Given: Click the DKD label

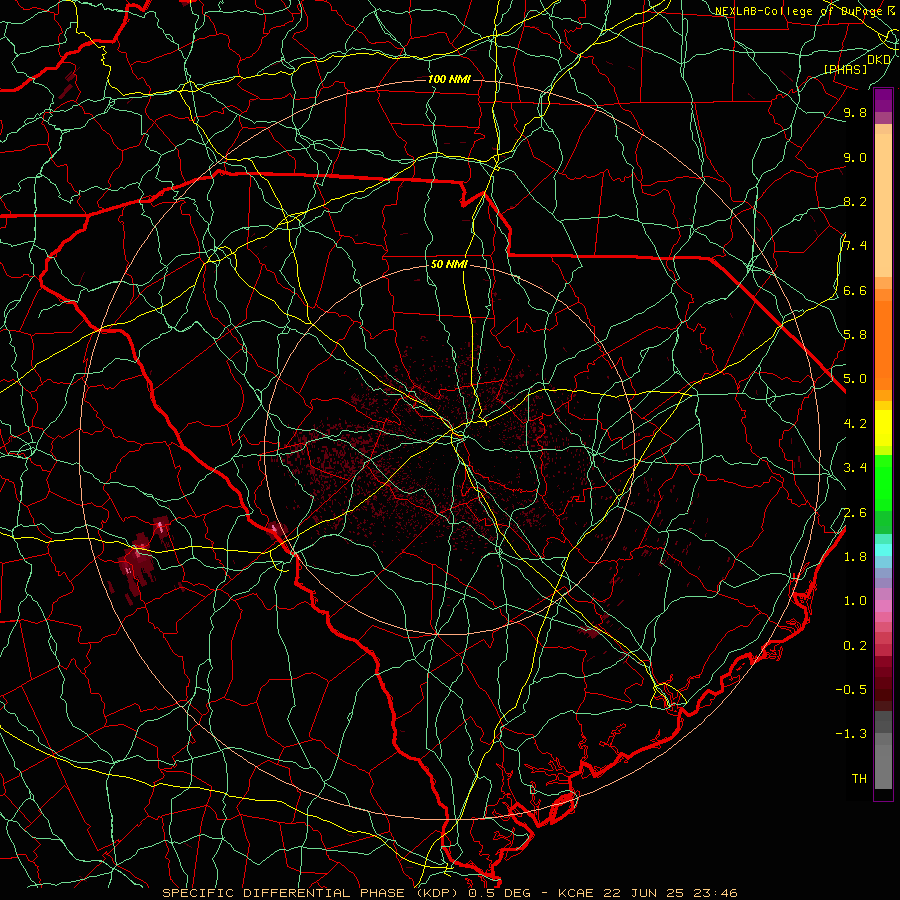Looking at the screenshot, I should (879, 60).
